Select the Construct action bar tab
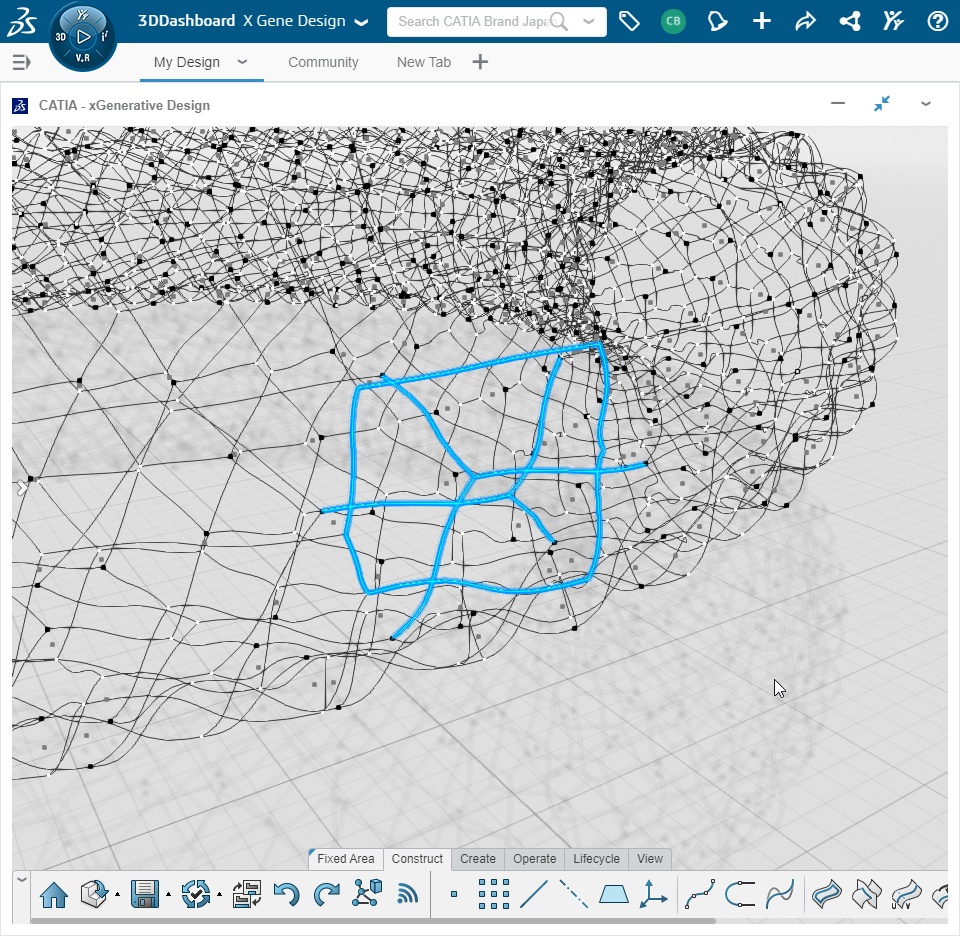 click(417, 859)
